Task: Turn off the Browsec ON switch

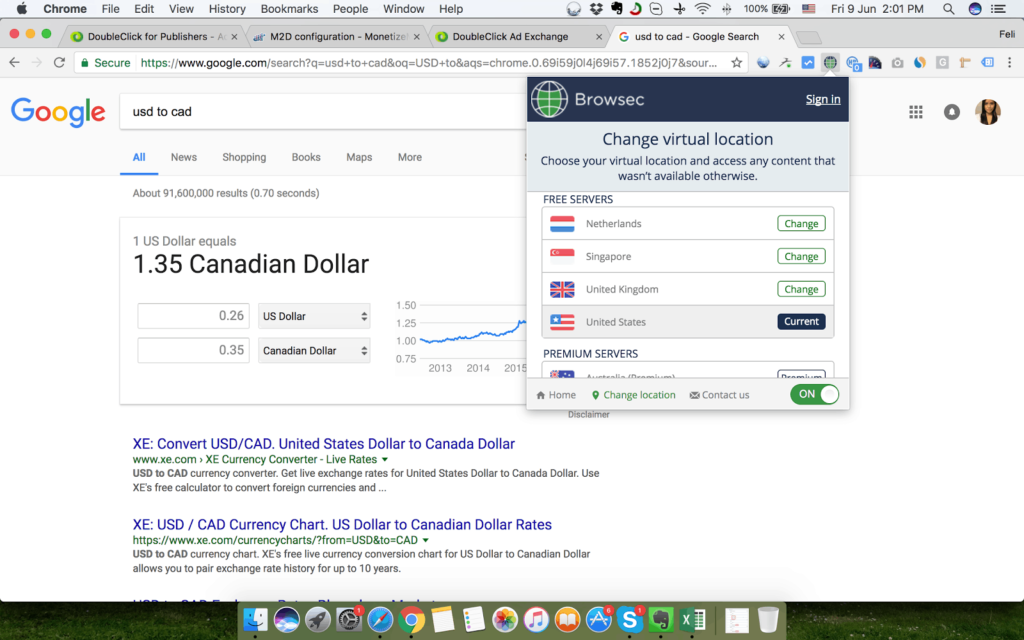Action: (815, 394)
